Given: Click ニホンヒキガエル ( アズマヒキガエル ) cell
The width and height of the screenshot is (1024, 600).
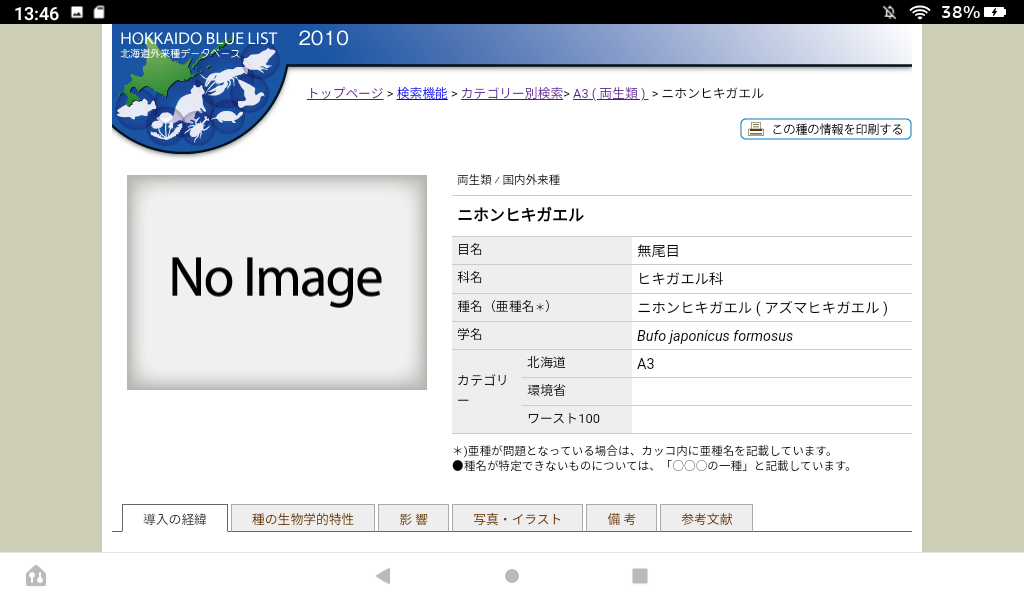Looking at the screenshot, I should click(x=771, y=308).
